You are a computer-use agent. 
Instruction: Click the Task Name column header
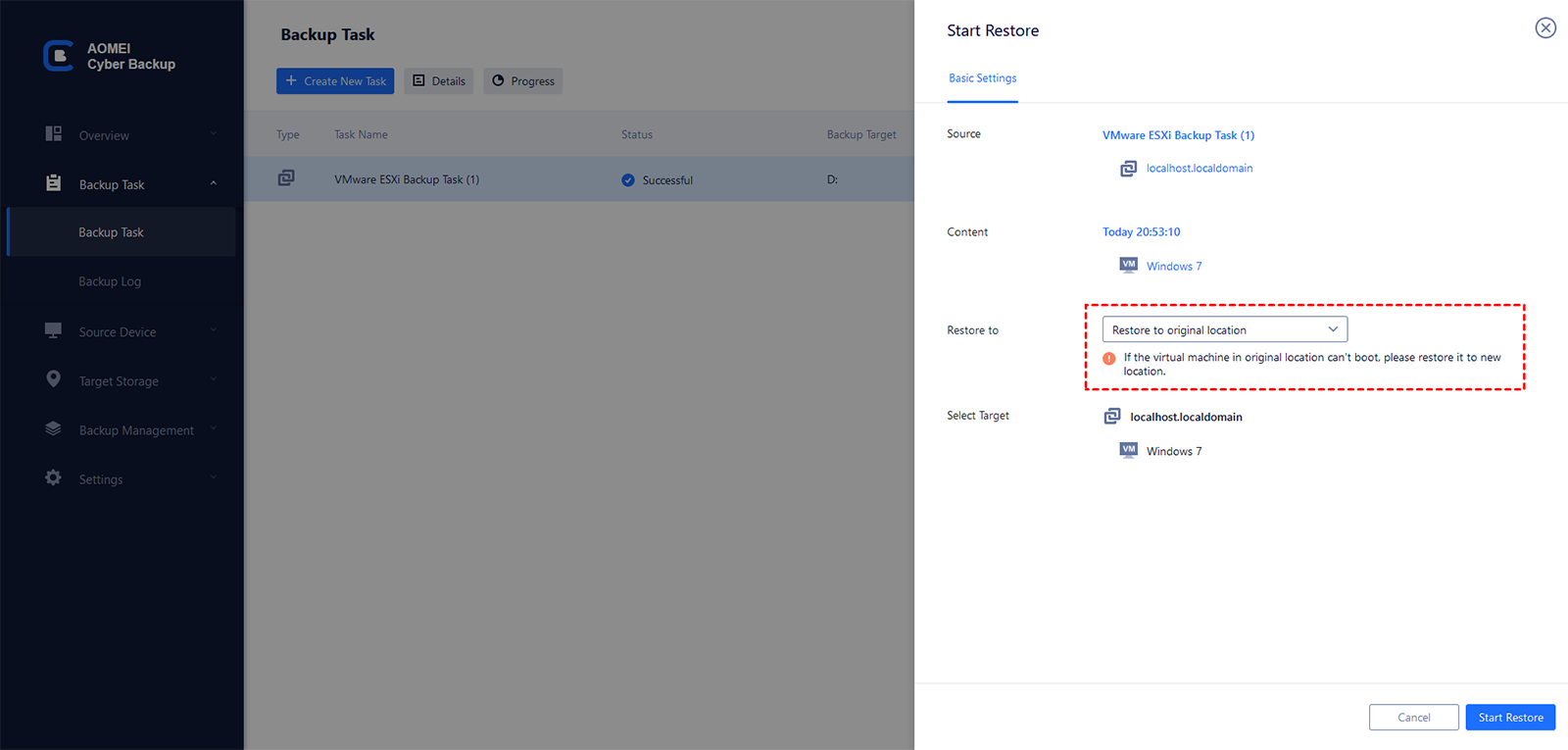[x=361, y=135]
